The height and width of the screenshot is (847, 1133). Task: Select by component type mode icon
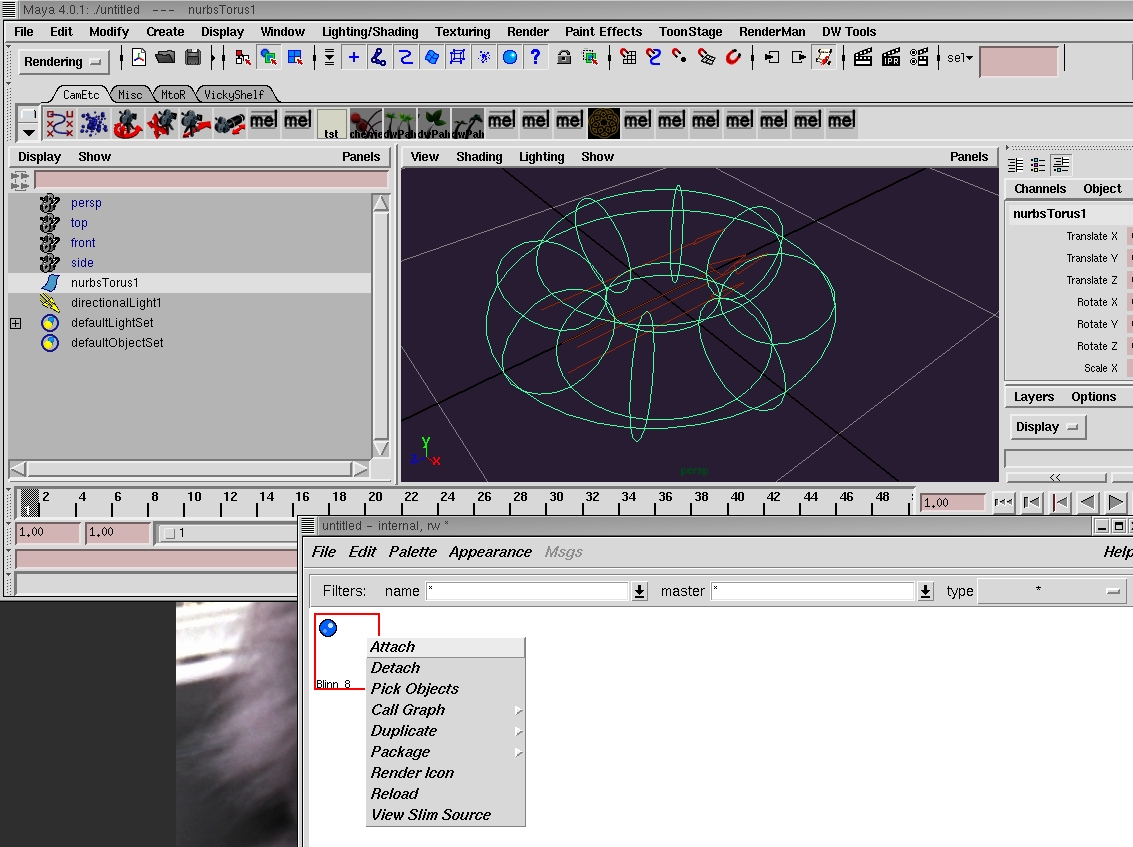[x=295, y=58]
